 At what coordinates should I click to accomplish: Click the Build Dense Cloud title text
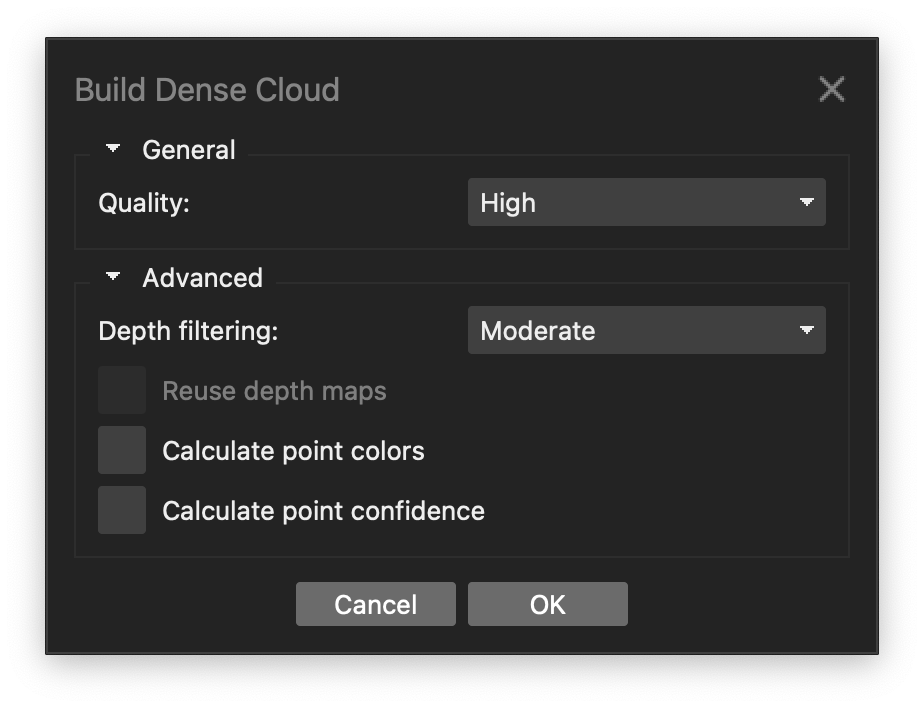tap(207, 90)
